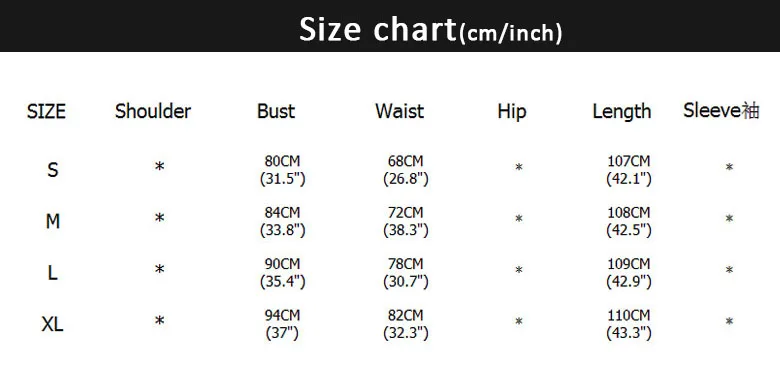Select the Waist column header

(399, 111)
